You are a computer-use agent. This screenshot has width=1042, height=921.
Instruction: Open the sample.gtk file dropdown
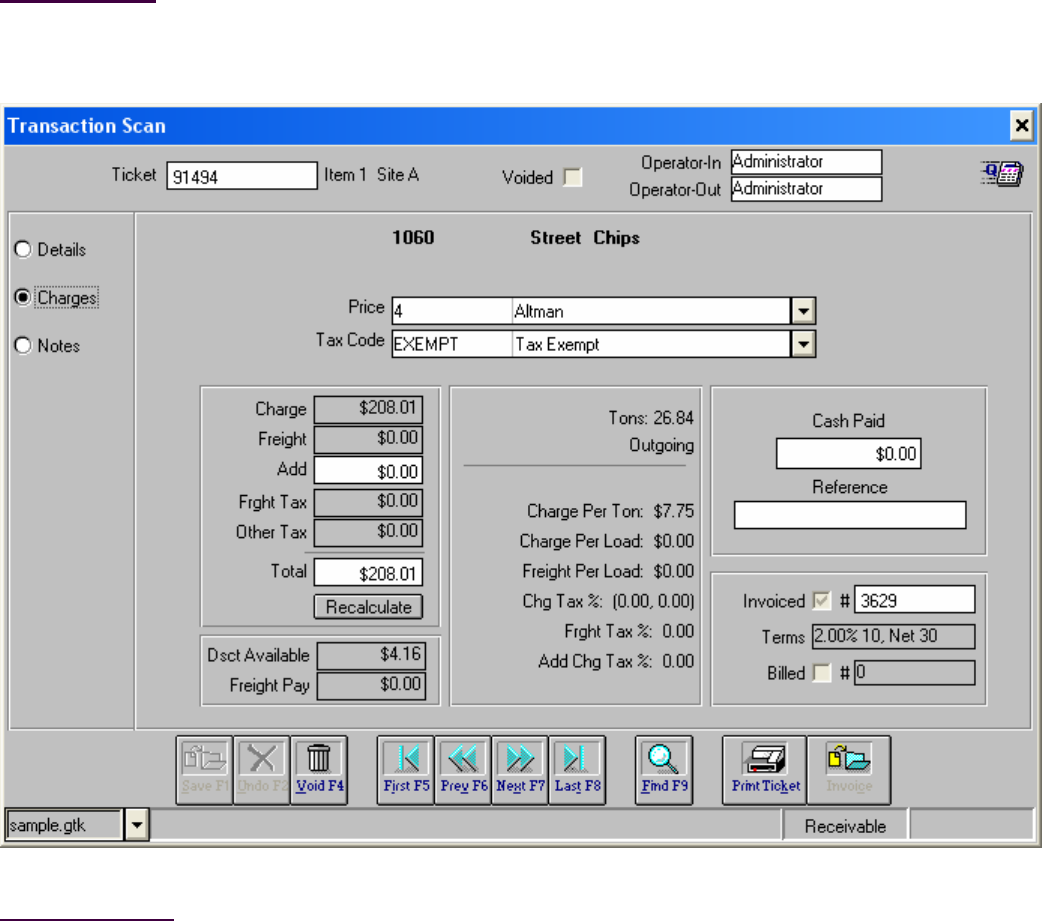[135, 826]
